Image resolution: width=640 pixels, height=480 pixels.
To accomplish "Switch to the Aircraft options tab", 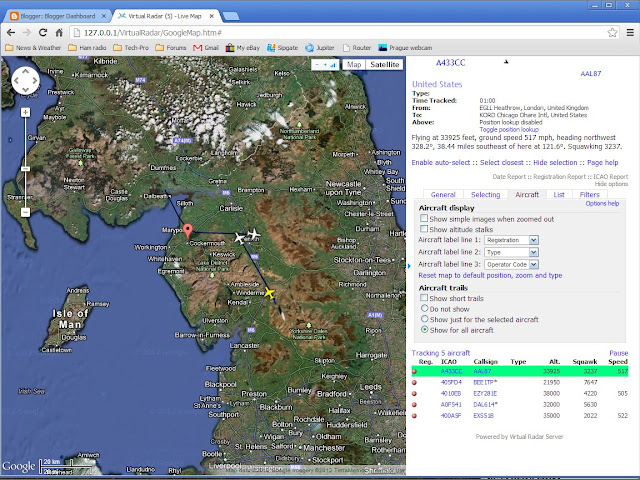I will tap(527, 195).
